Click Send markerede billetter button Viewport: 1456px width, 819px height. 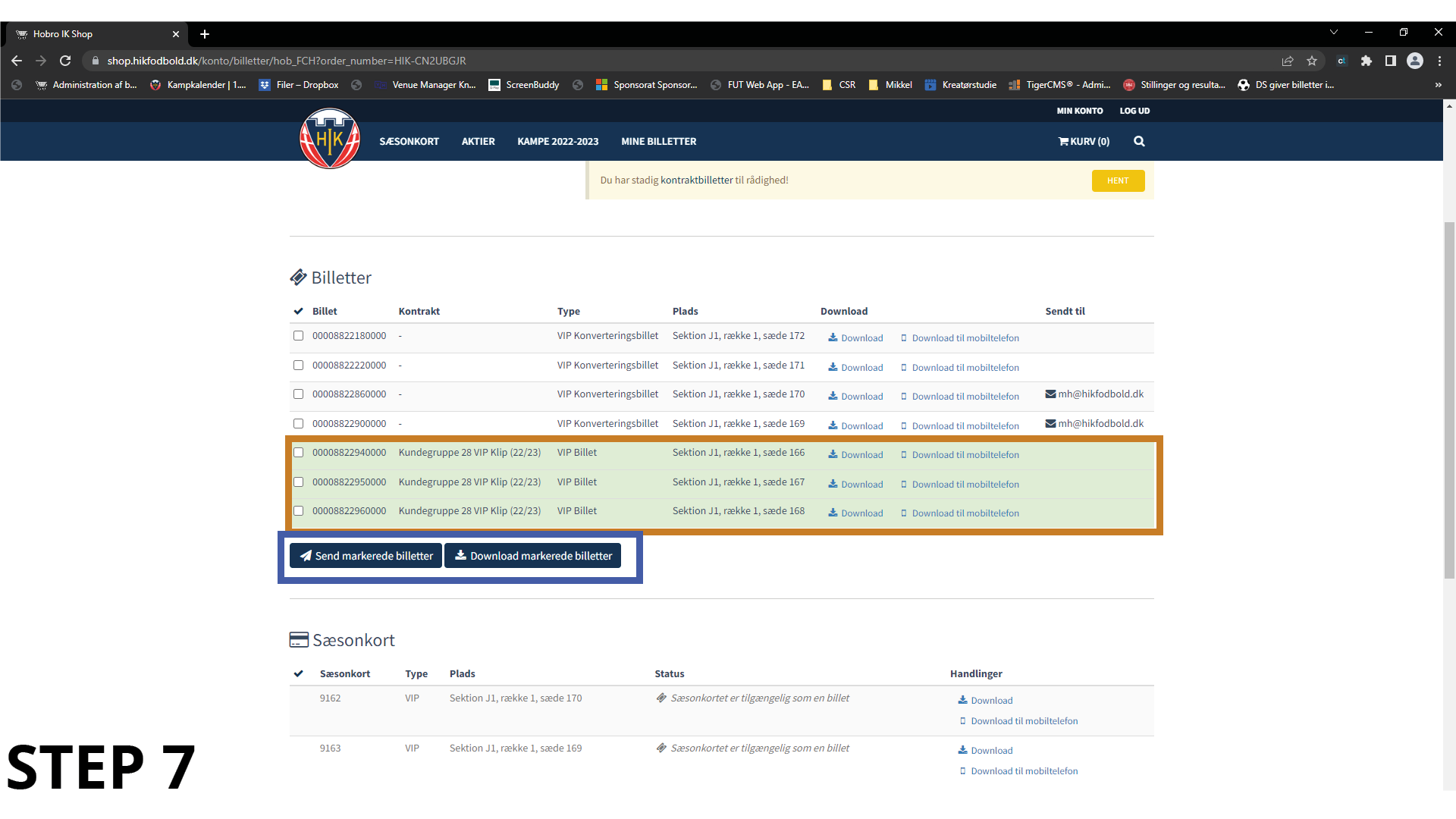pos(366,556)
